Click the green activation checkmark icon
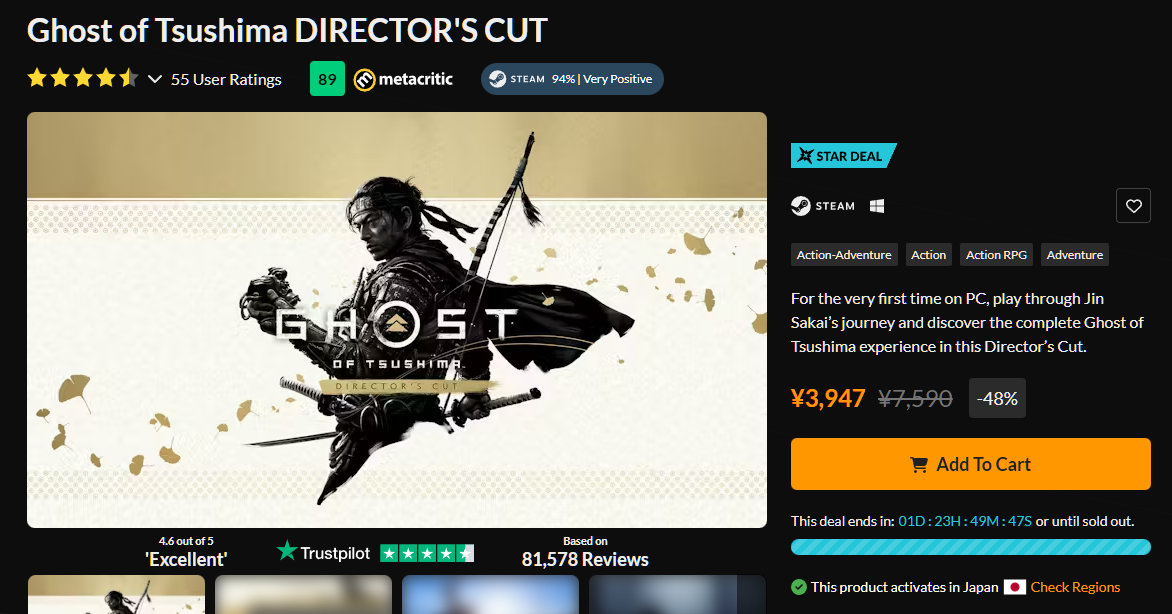 (x=799, y=587)
